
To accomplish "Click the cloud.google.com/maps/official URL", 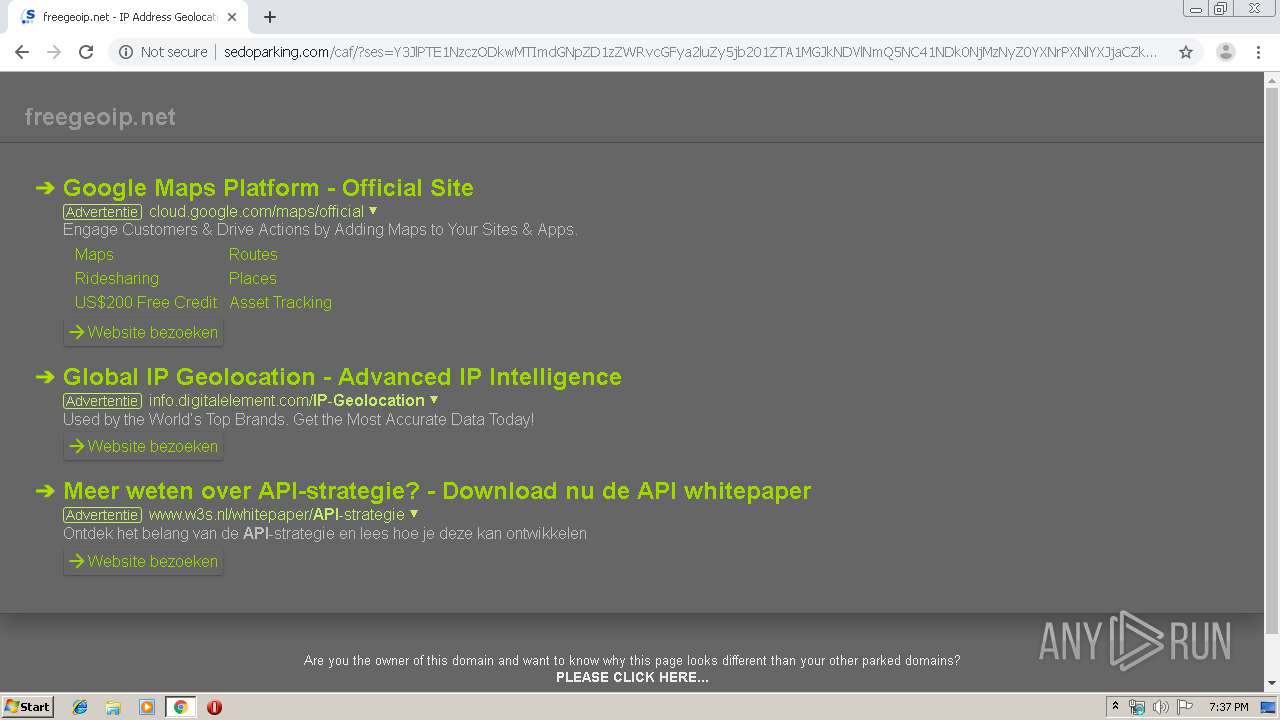I will (x=256, y=212).
